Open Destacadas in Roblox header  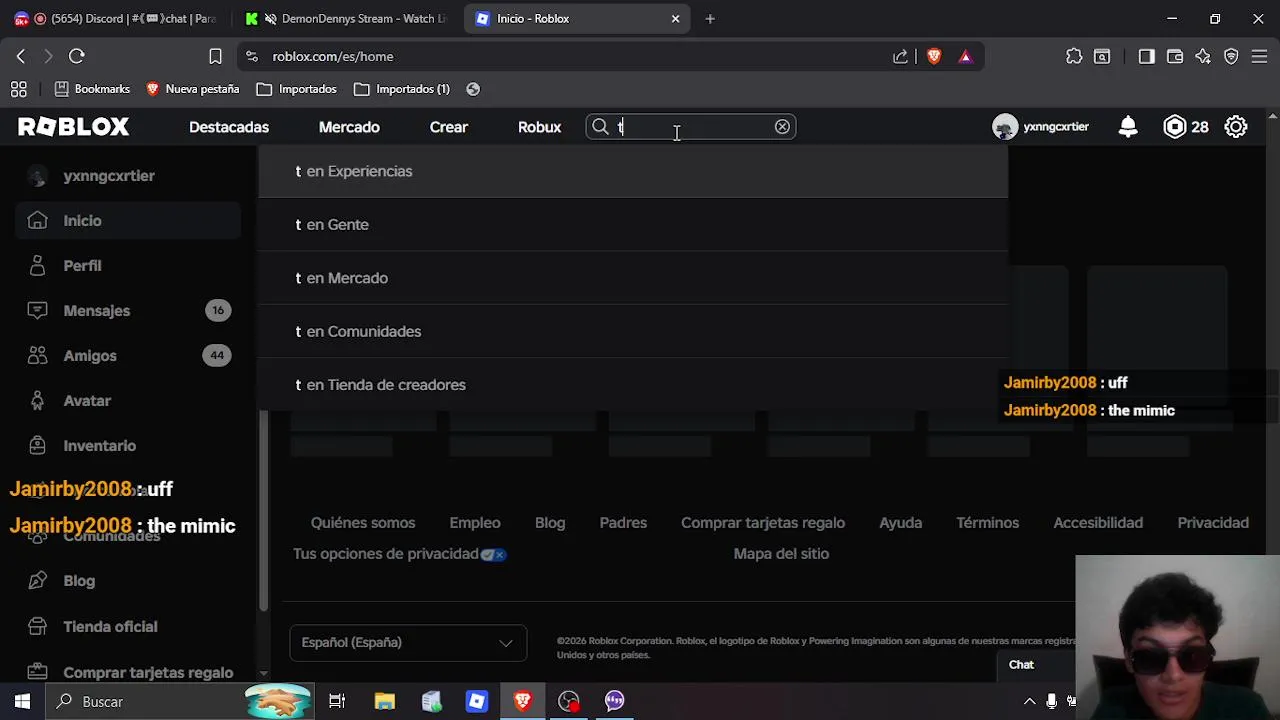pos(229,127)
